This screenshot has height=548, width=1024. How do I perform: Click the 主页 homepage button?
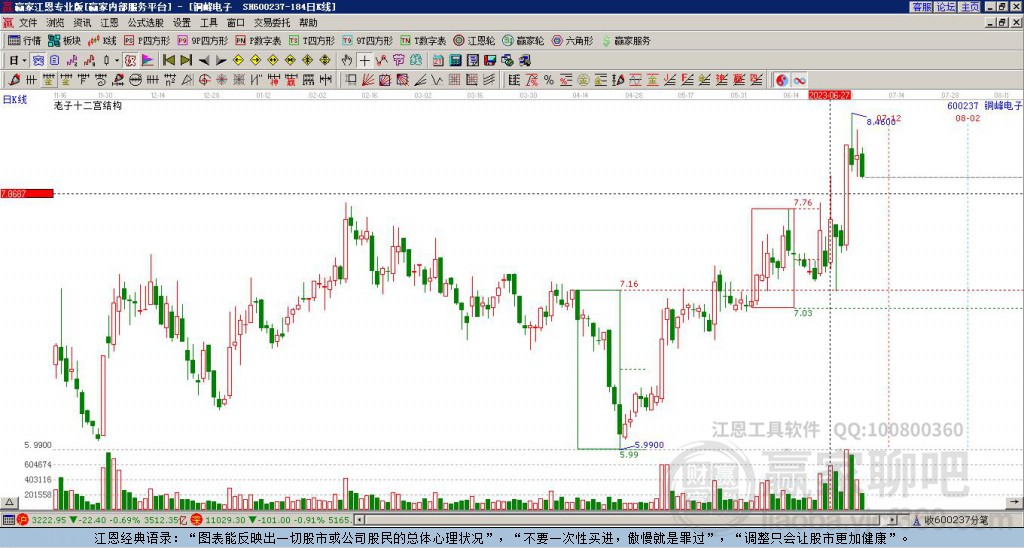tap(970, 7)
